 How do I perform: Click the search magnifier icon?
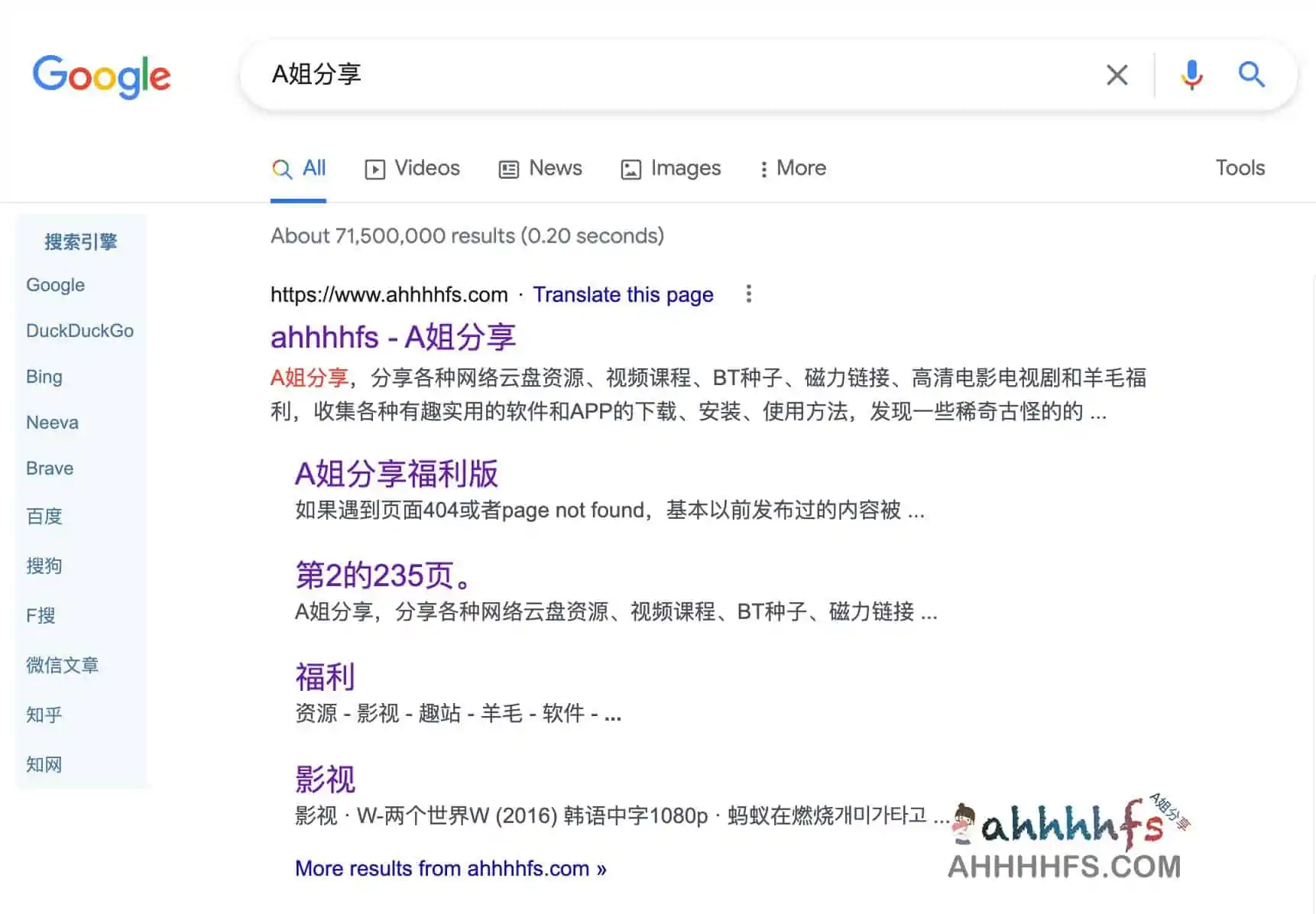point(1252,74)
